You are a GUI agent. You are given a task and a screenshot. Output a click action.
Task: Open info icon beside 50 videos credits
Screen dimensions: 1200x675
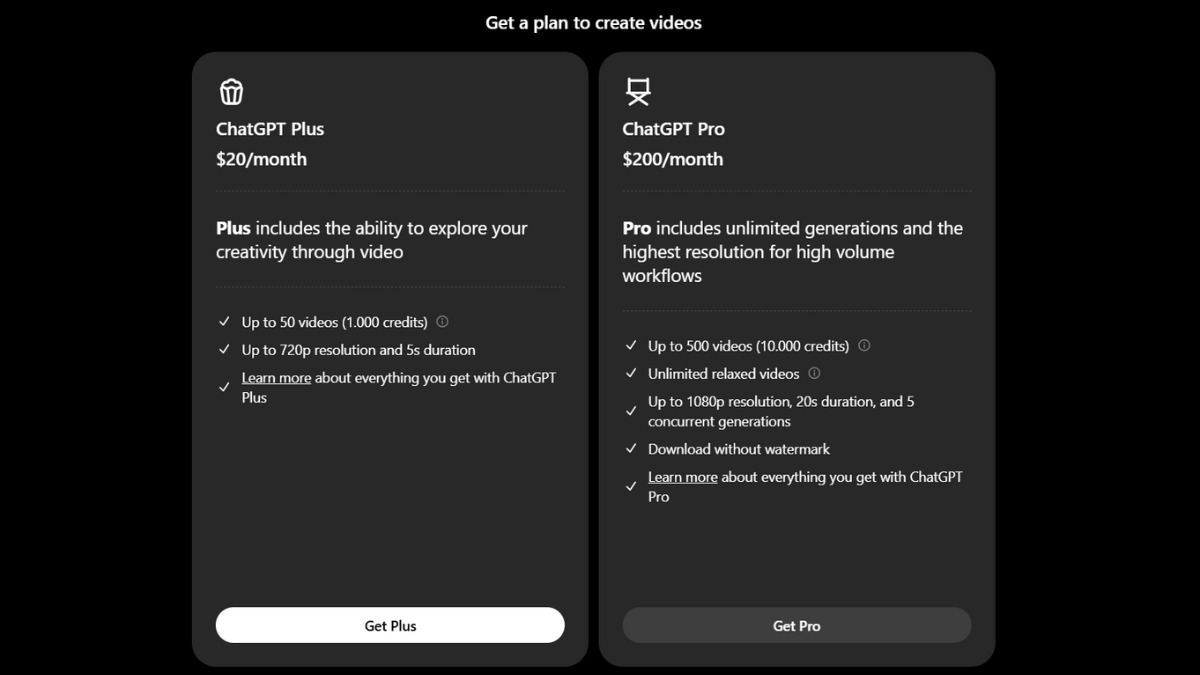tap(442, 322)
